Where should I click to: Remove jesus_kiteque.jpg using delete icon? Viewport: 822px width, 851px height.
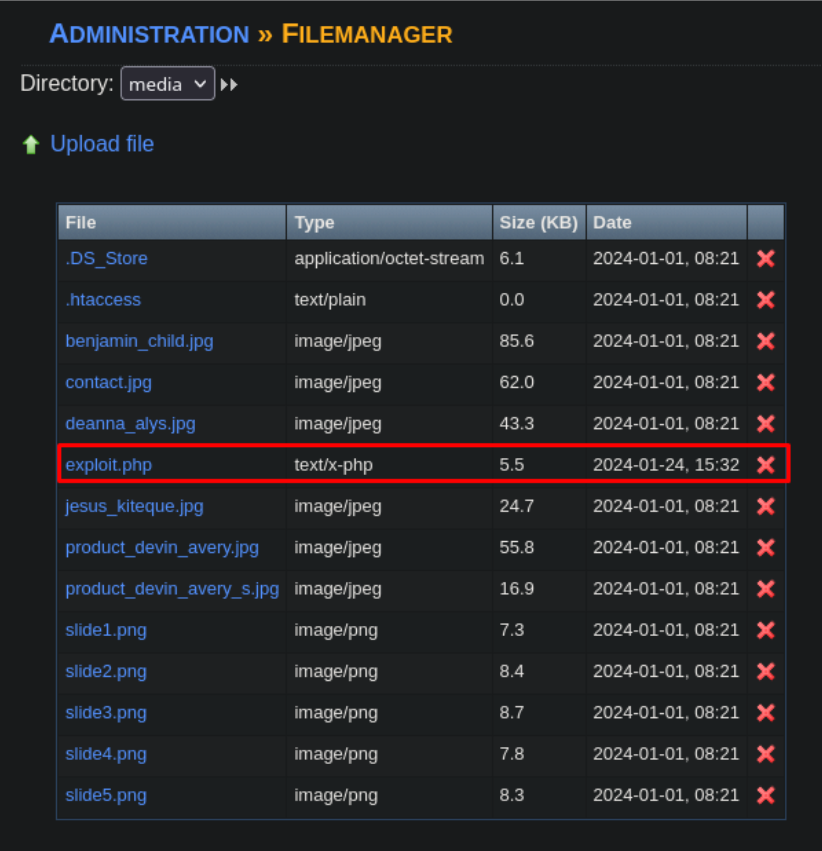[x=765, y=506]
